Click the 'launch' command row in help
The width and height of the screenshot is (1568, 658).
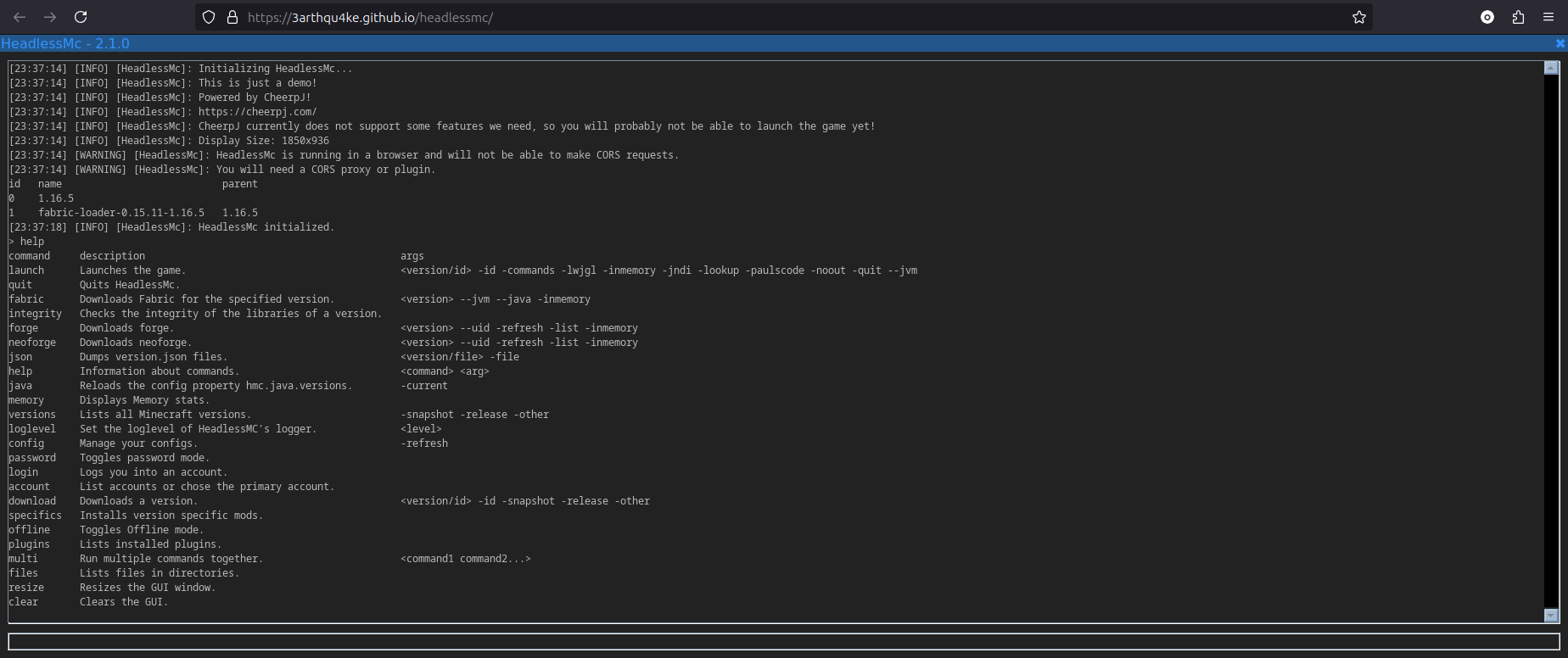coord(26,270)
